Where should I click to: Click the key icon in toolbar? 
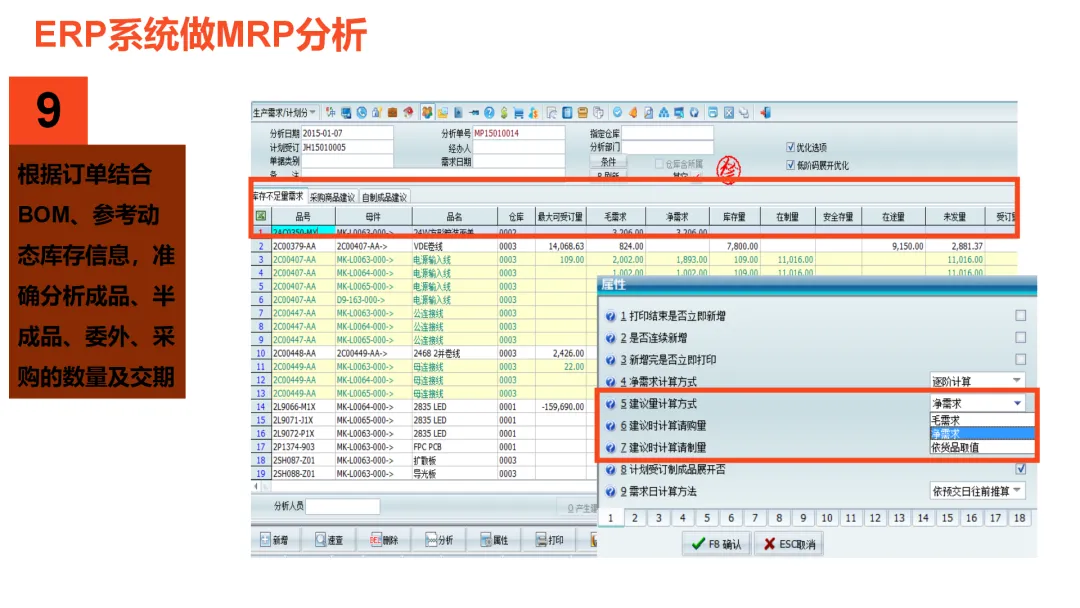tap(474, 112)
